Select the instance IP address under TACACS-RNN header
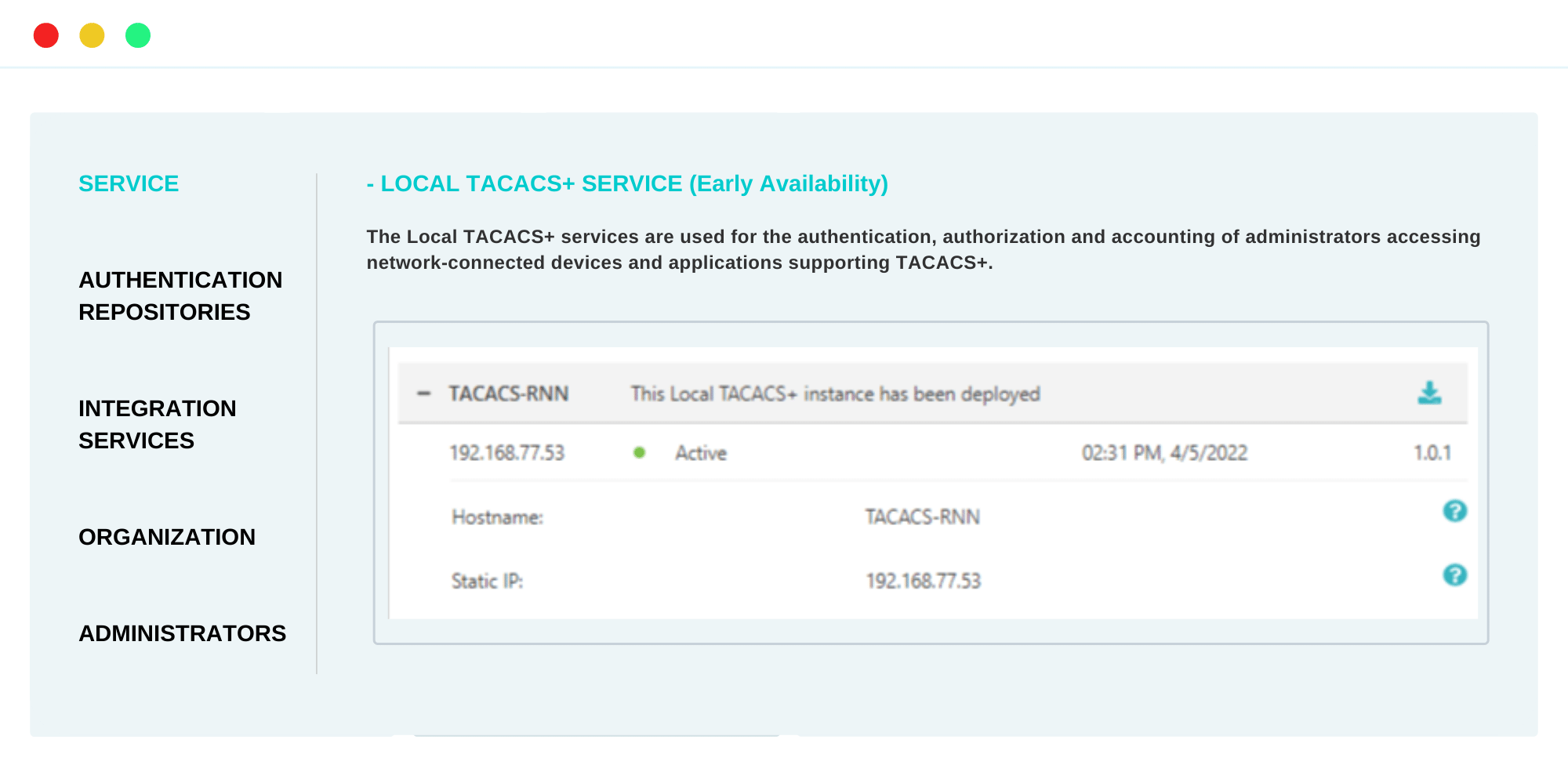The width and height of the screenshot is (1568, 783). (x=506, y=453)
